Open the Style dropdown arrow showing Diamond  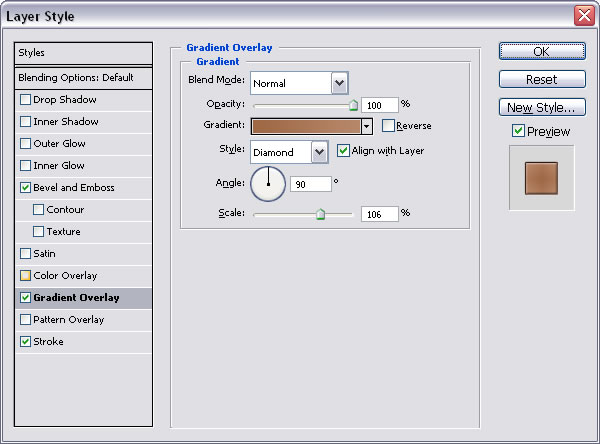pyautogui.click(x=320, y=152)
